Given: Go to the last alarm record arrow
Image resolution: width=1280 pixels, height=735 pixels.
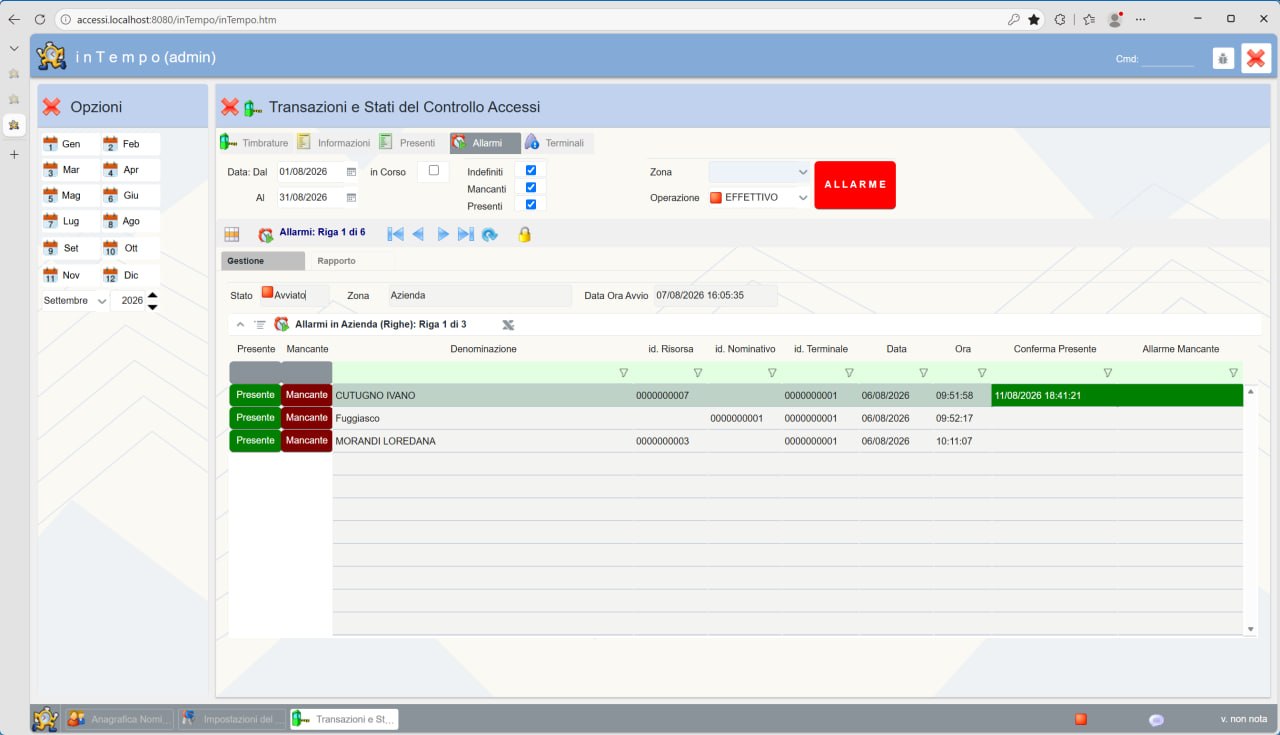Looking at the screenshot, I should tap(465, 234).
